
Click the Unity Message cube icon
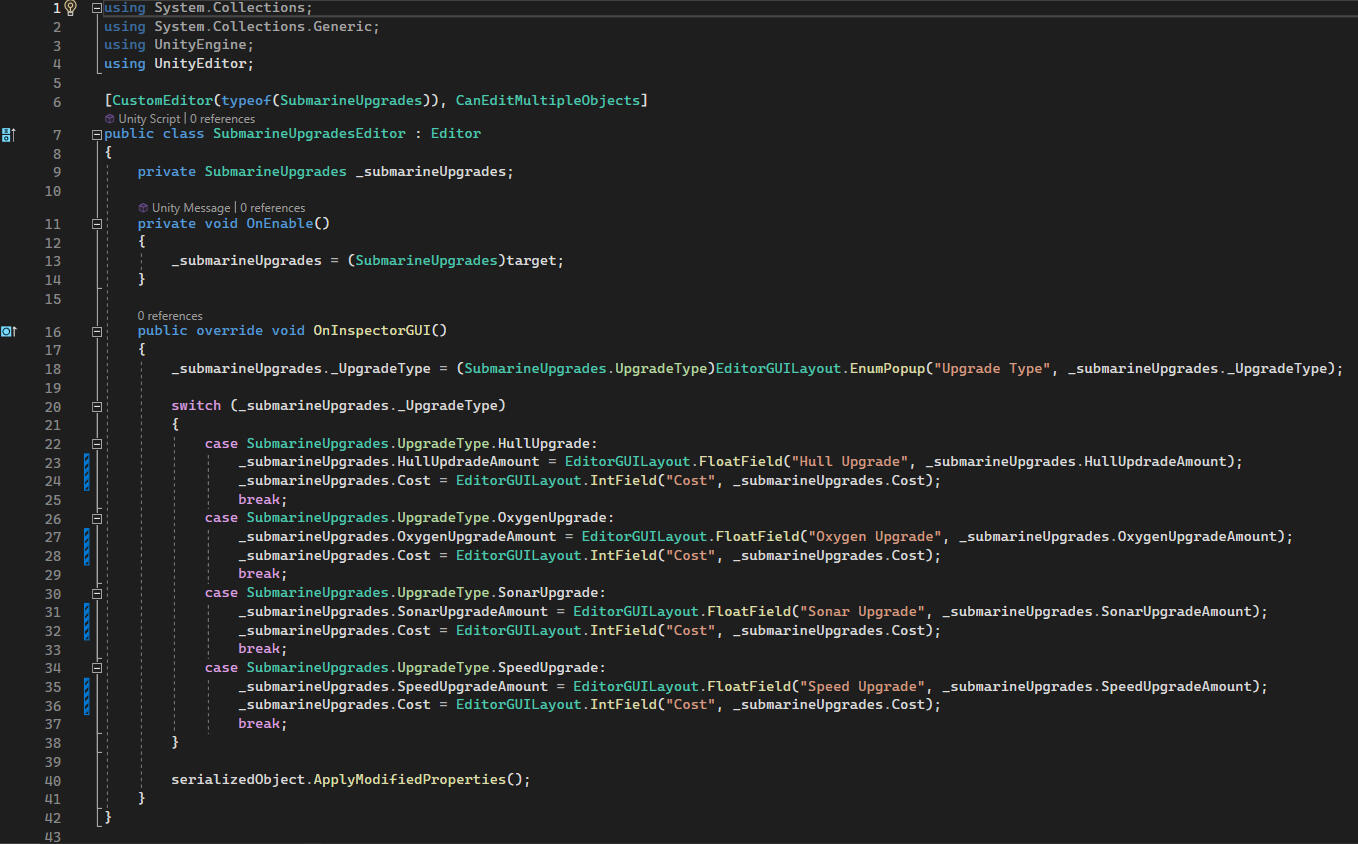[x=143, y=208]
